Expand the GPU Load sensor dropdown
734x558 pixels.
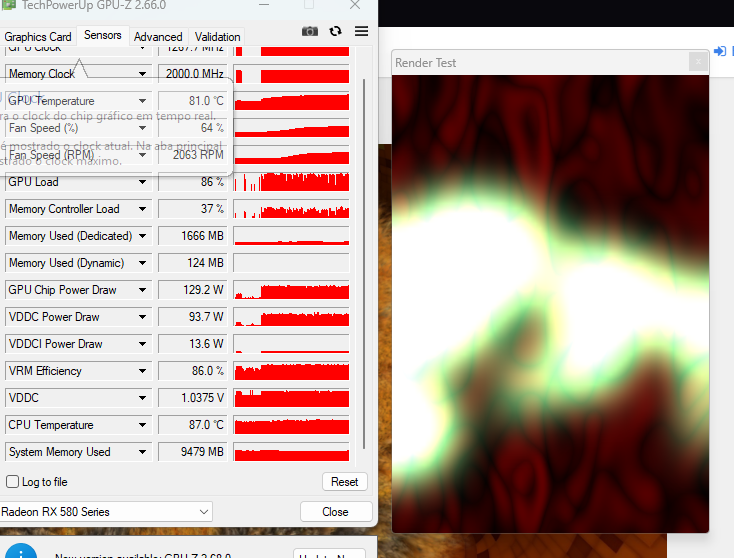[142, 182]
